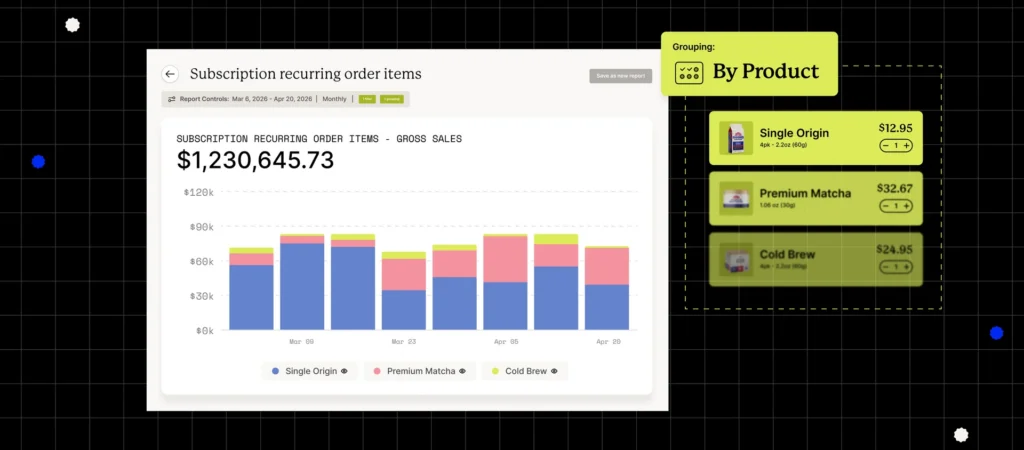Open the Monthly interval selector
1024x450 pixels.
click(334, 99)
